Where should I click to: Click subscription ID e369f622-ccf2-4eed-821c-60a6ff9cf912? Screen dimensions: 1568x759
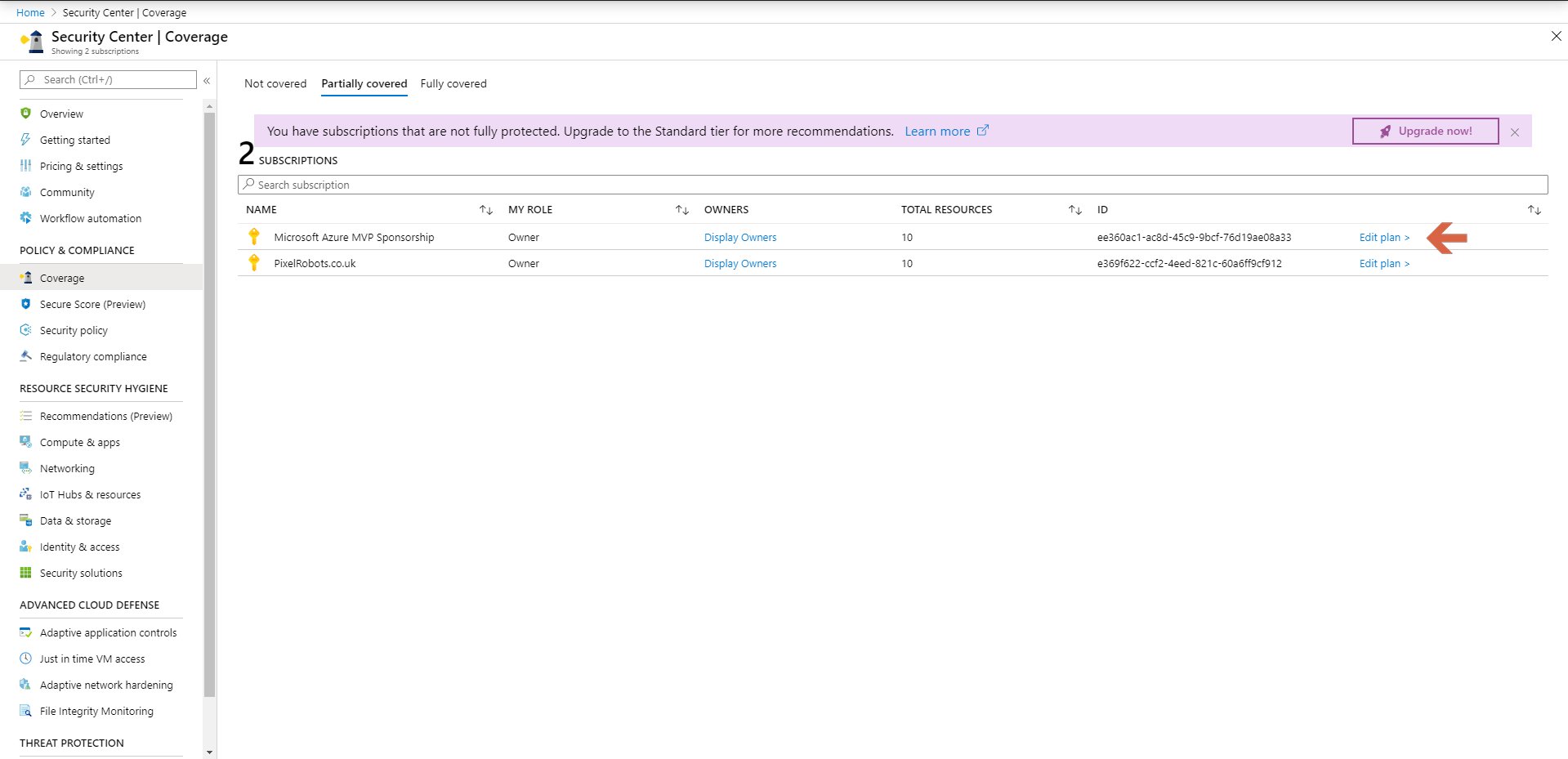(1189, 263)
